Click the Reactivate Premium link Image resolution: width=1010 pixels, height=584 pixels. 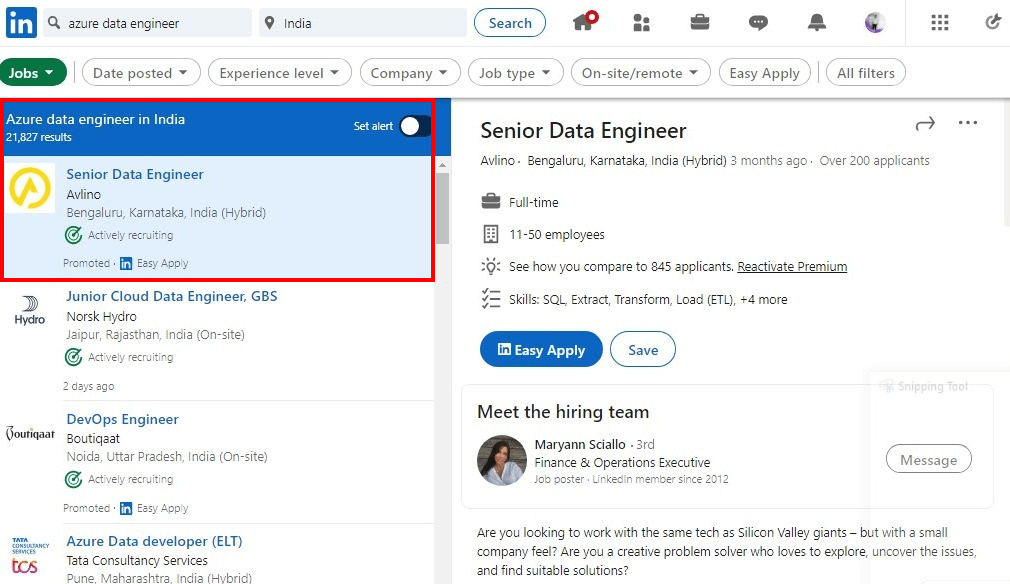coord(792,267)
